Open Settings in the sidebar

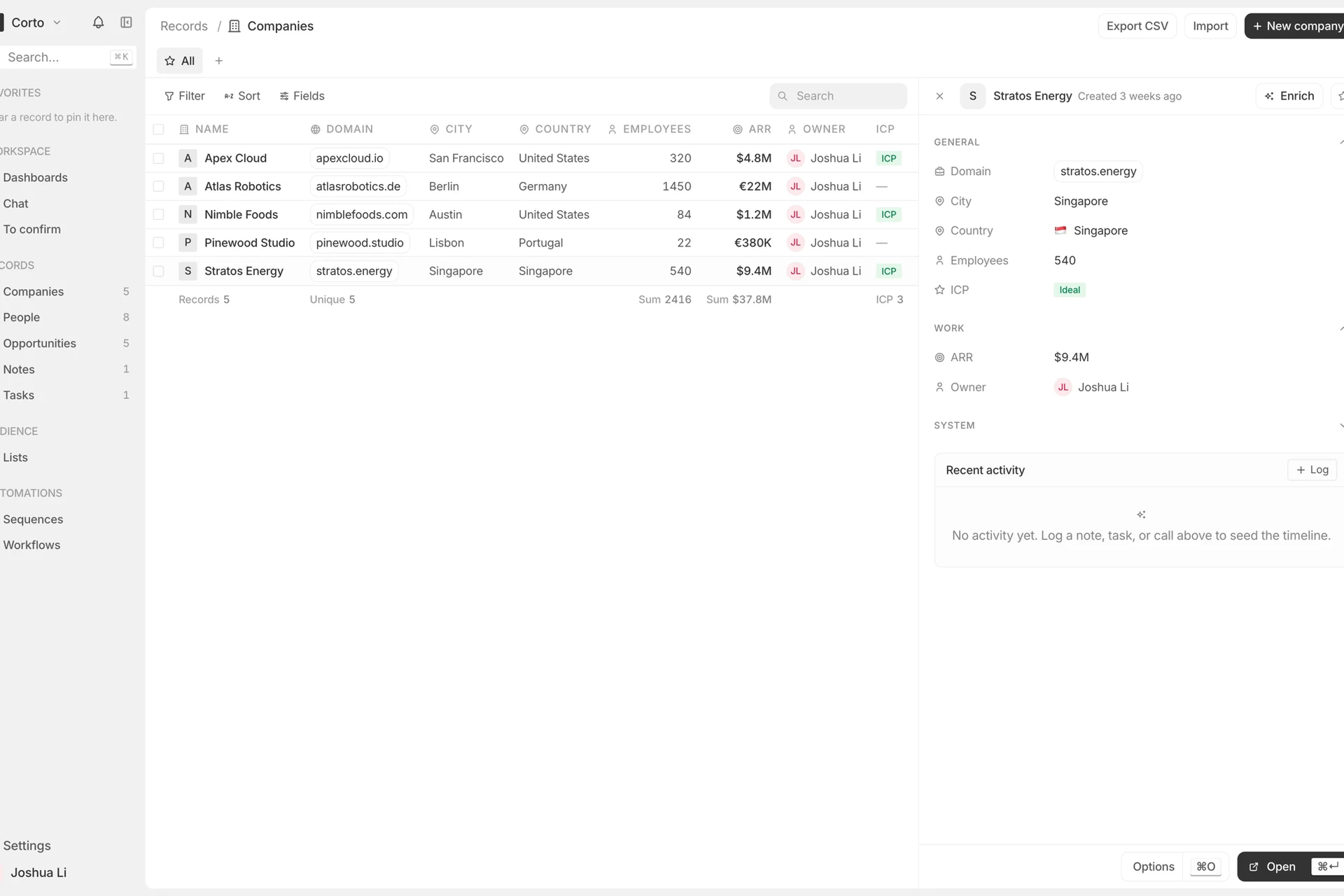pyautogui.click(x=27, y=846)
